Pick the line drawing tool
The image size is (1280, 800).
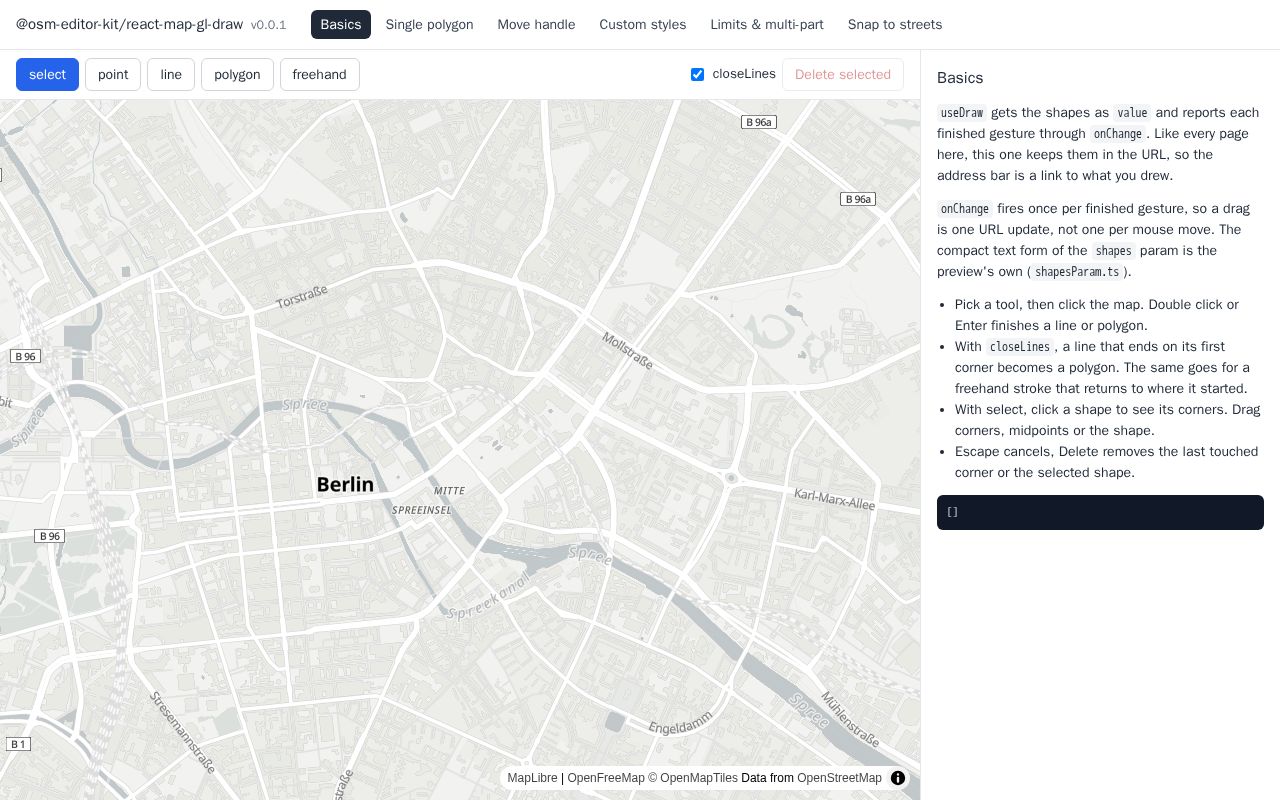[x=171, y=74]
